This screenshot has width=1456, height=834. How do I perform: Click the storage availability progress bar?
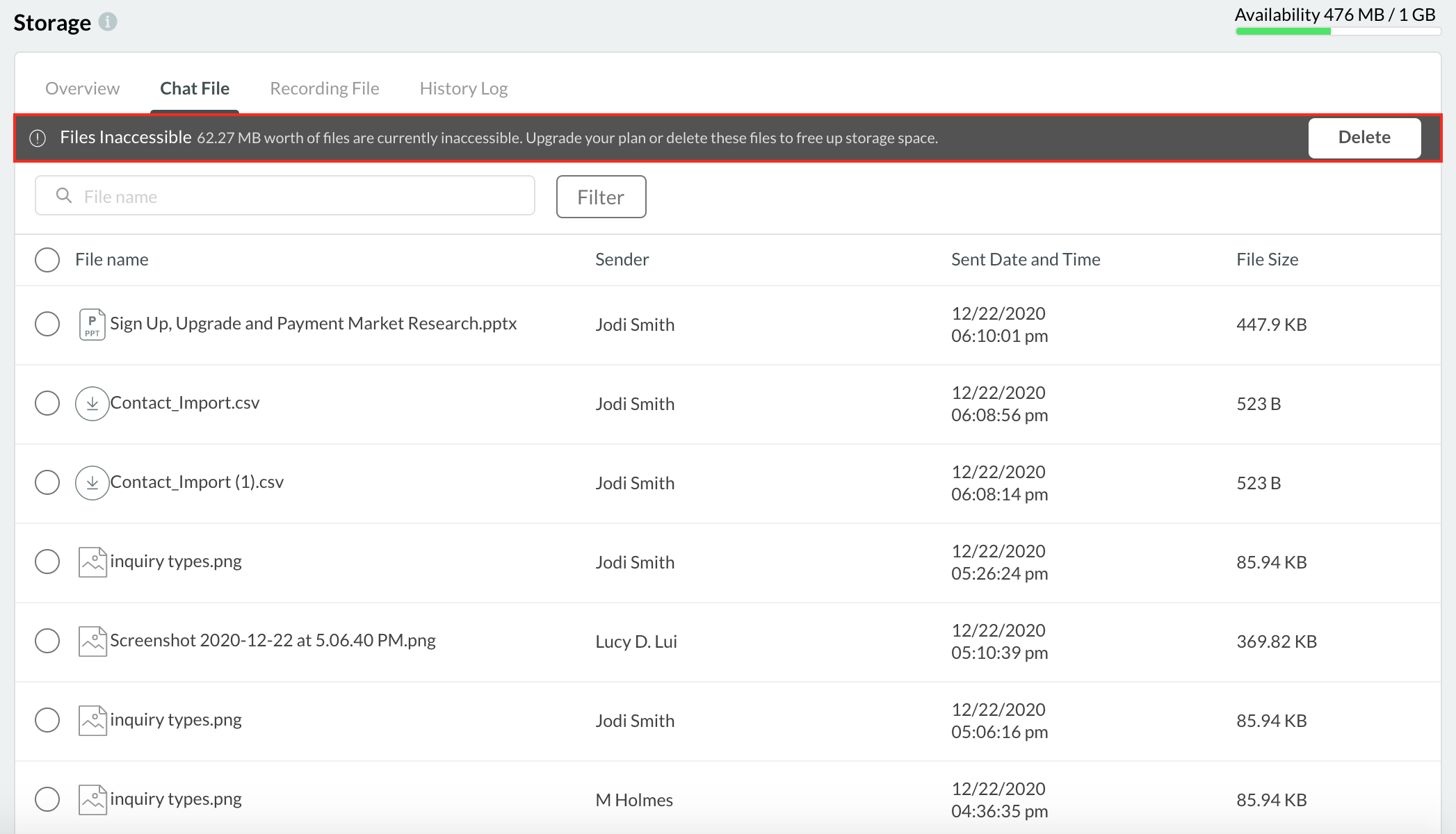[x=1337, y=31]
